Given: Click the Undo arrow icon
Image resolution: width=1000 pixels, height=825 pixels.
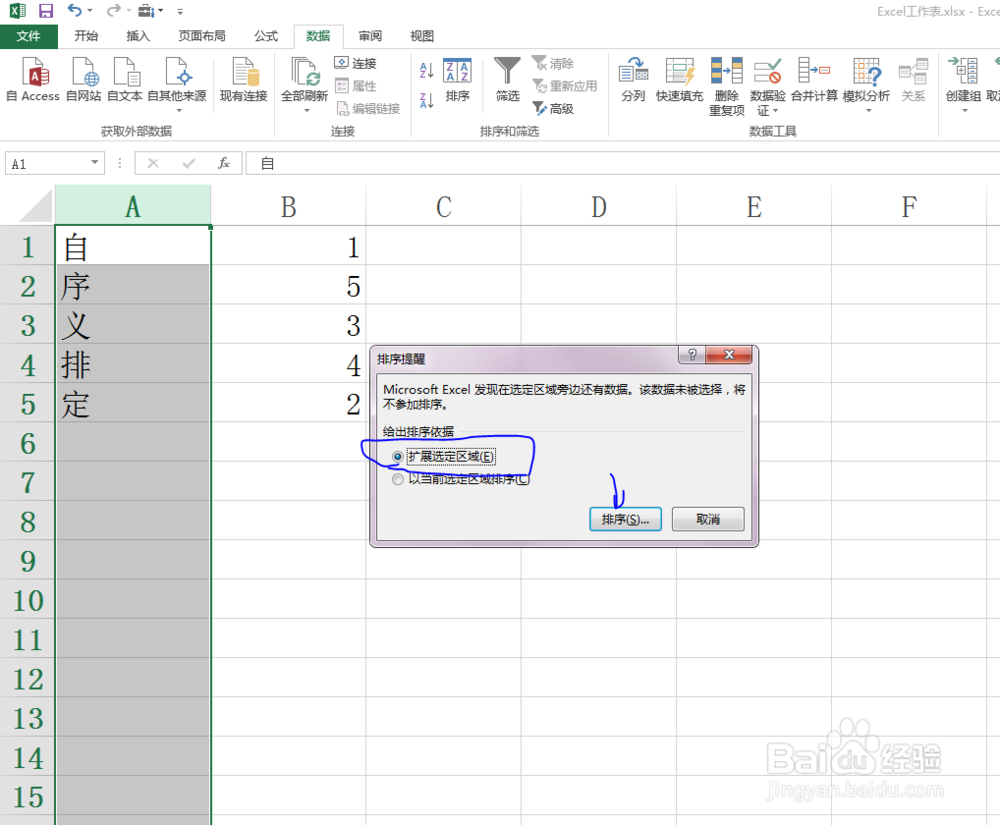Looking at the screenshot, I should pos(75,10).
